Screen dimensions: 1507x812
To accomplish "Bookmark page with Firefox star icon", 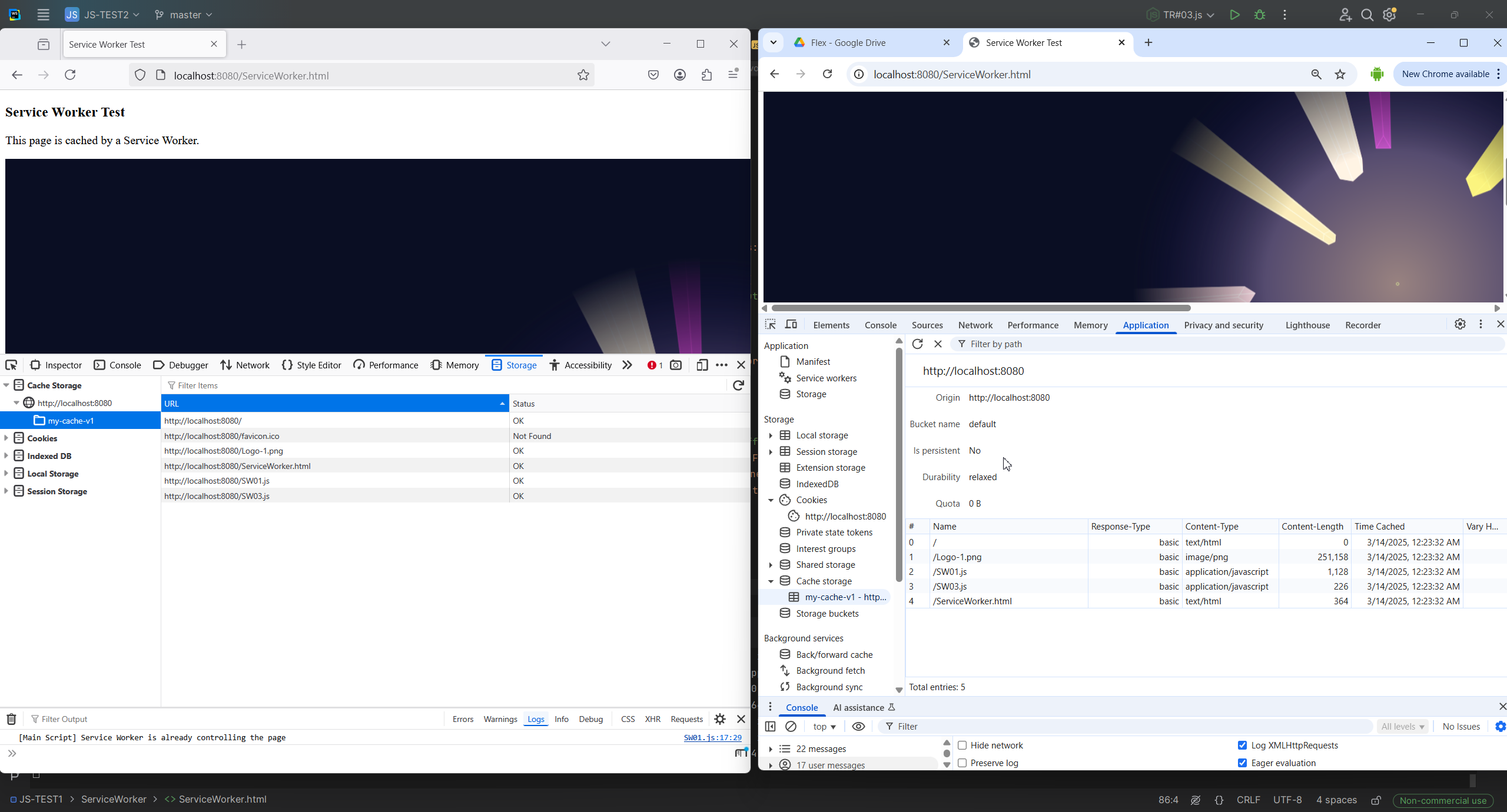I will (x=583, y=75).
